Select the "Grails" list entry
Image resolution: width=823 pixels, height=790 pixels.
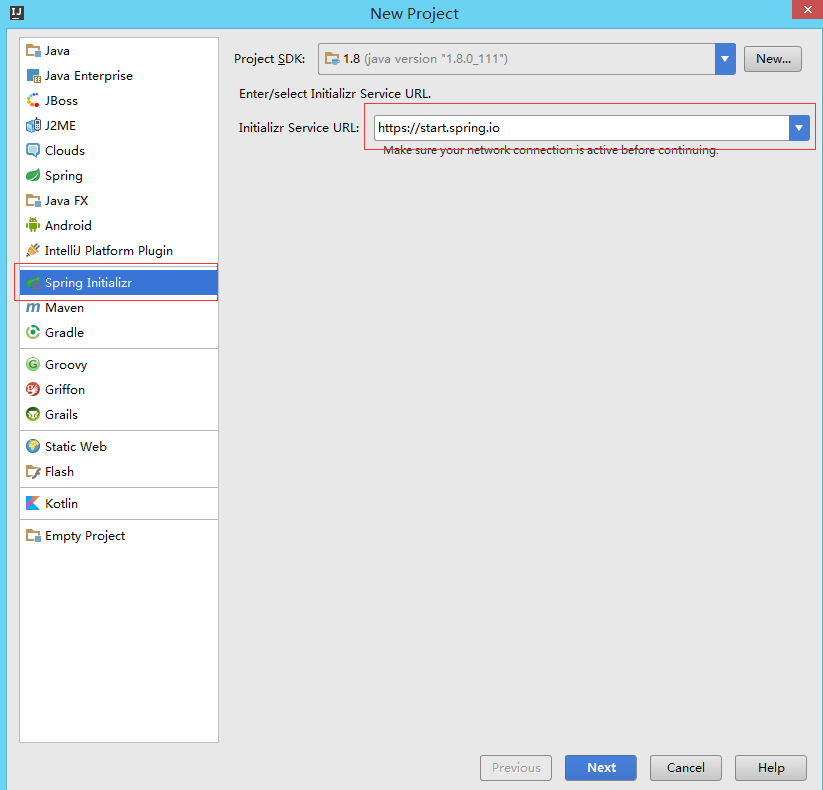119,415
